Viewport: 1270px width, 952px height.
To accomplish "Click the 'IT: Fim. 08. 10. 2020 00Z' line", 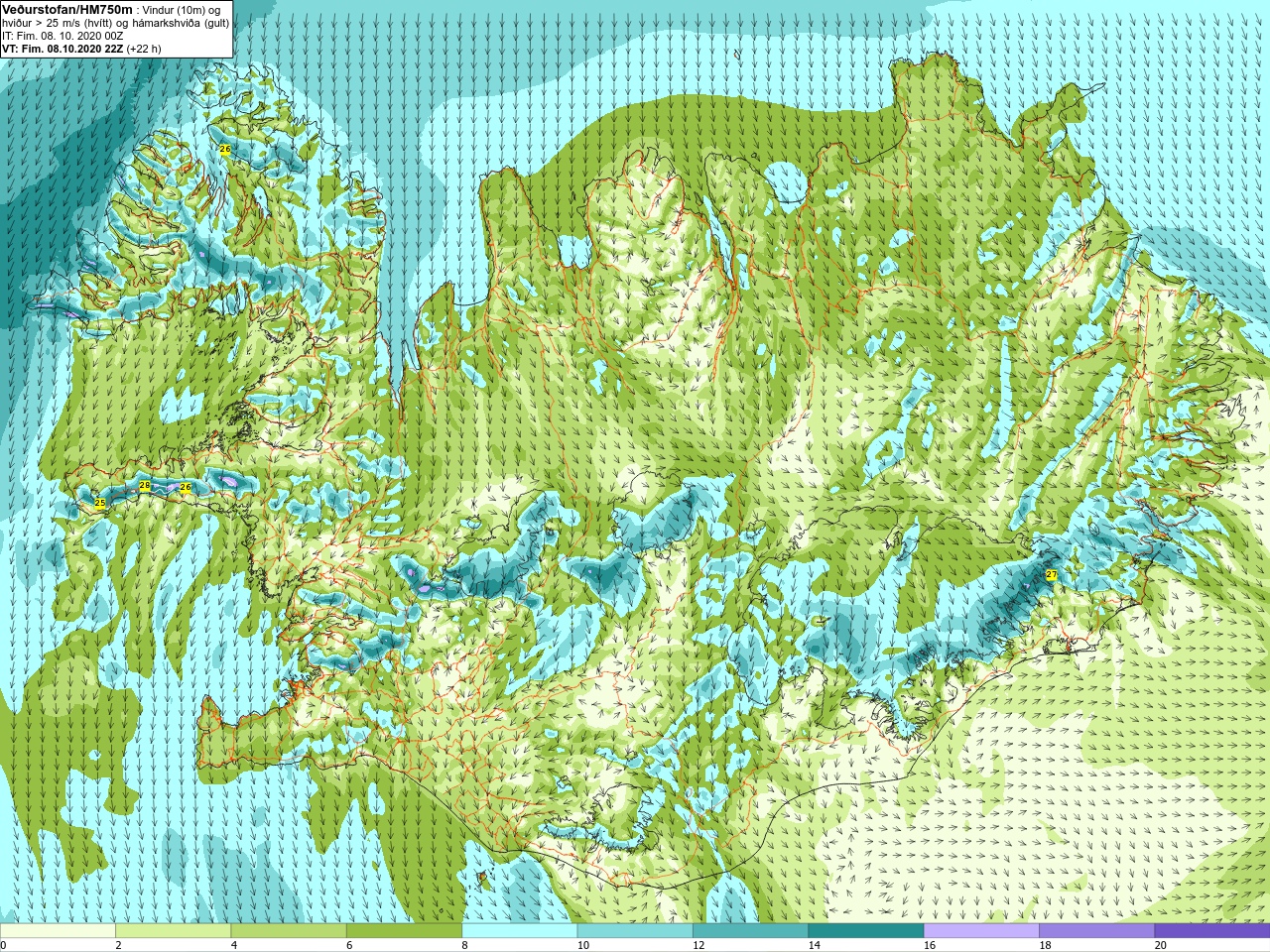I will click(x=63, y=36).
